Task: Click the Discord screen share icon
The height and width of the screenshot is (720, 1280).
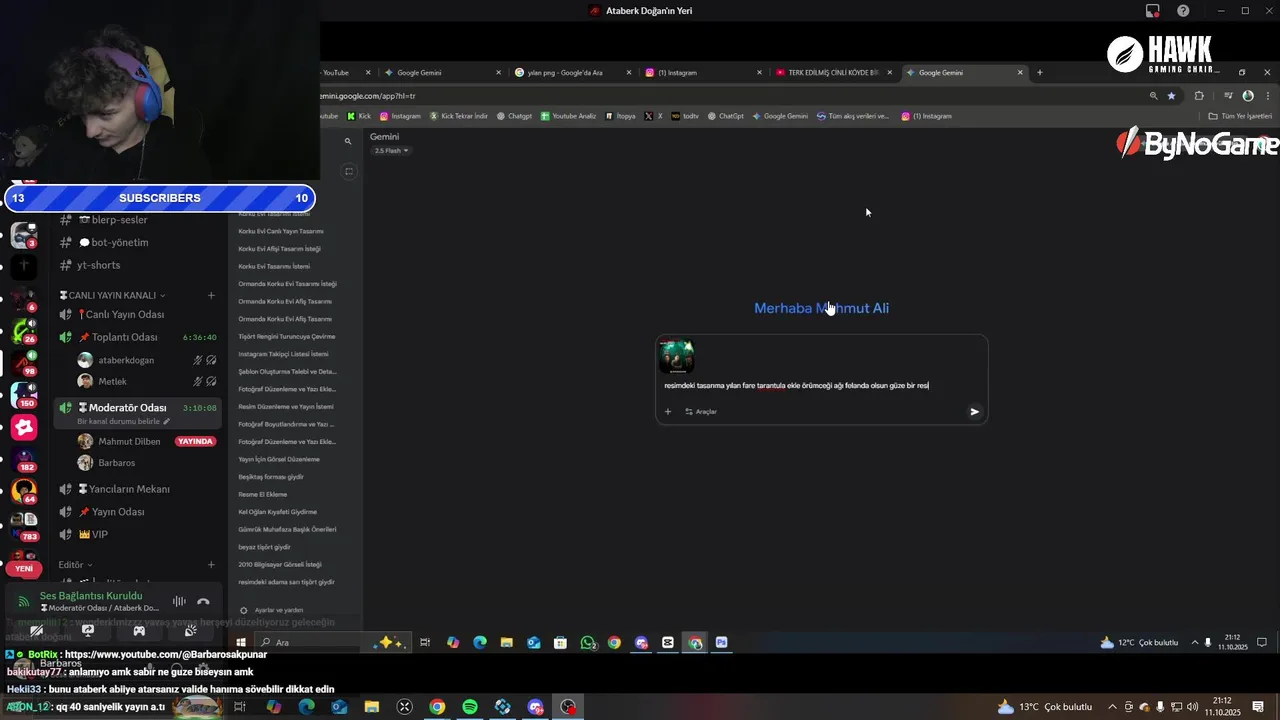Action: tap(88, 630)
